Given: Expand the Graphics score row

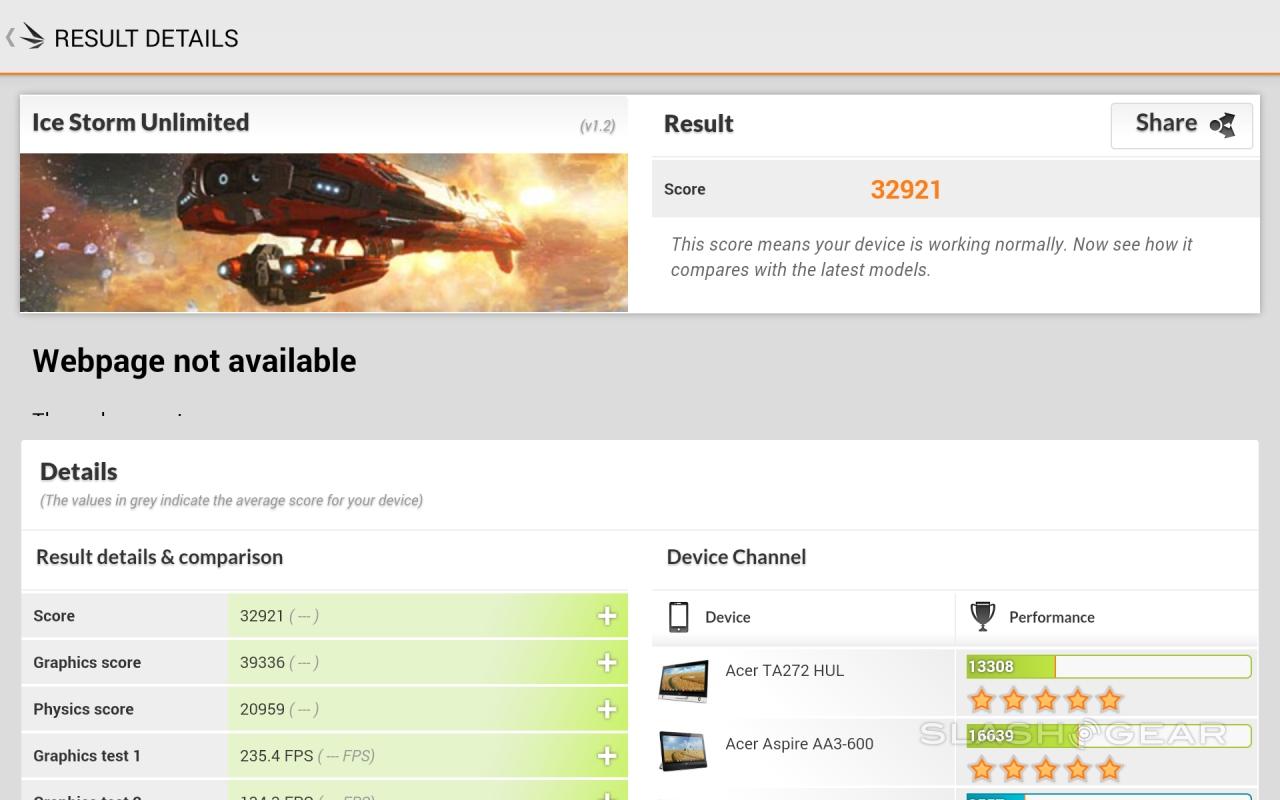Looking at the screenshot, I should coord(607,663).
